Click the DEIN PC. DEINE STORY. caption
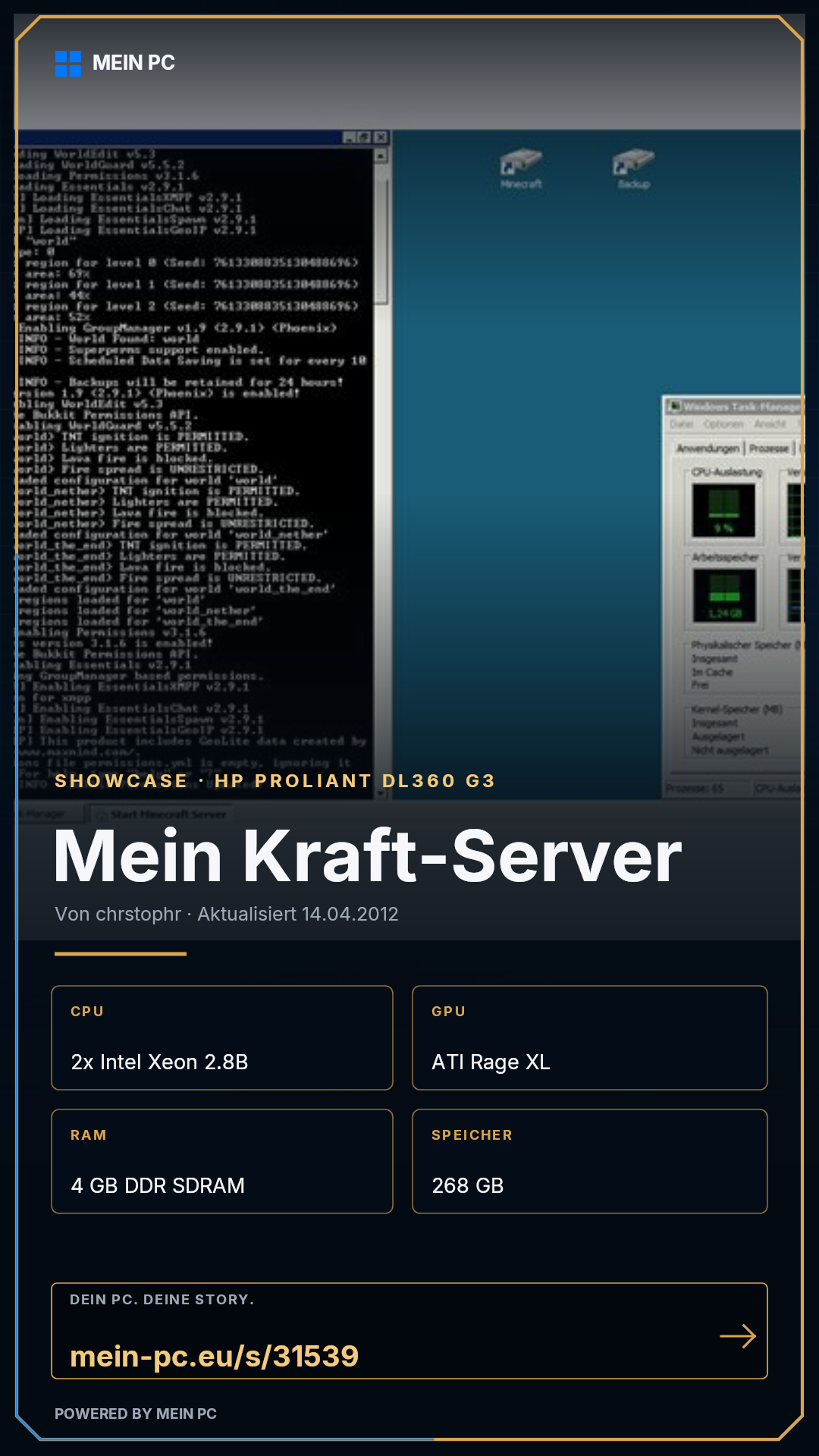Image resolution: width=819 pixels, height=1456 pixels. pos(162,1300)
